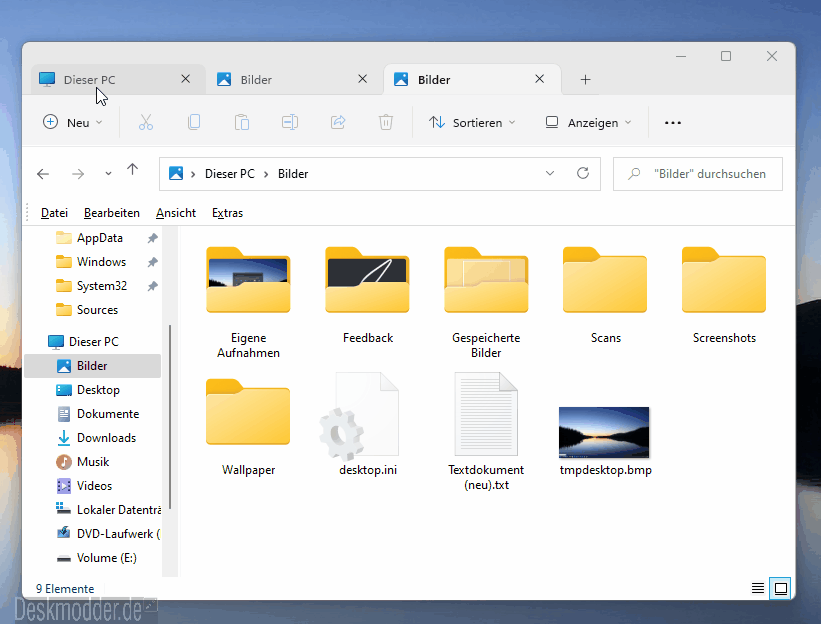Open the Bearbeiten menu
The image size is (821, 624).
(x=112, y=213)
